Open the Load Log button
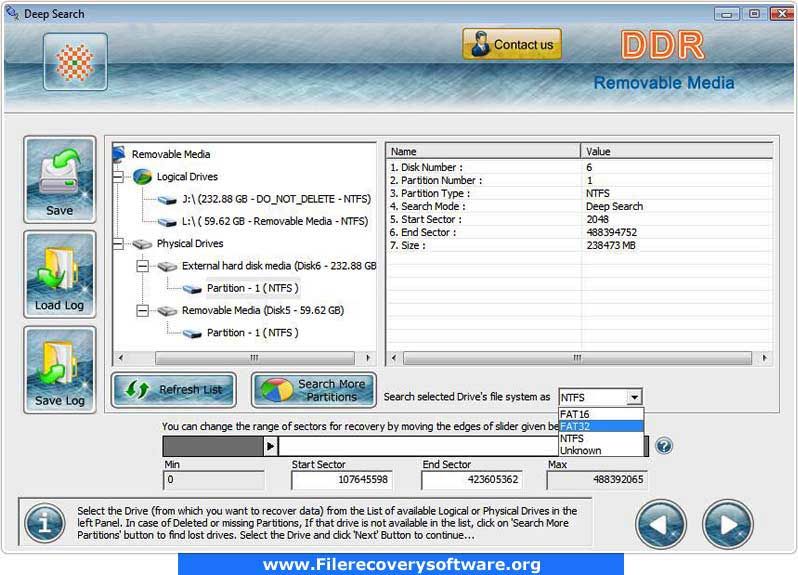This screenshot has height=575, width=798. pyautogui.click(x=60, y=274)
